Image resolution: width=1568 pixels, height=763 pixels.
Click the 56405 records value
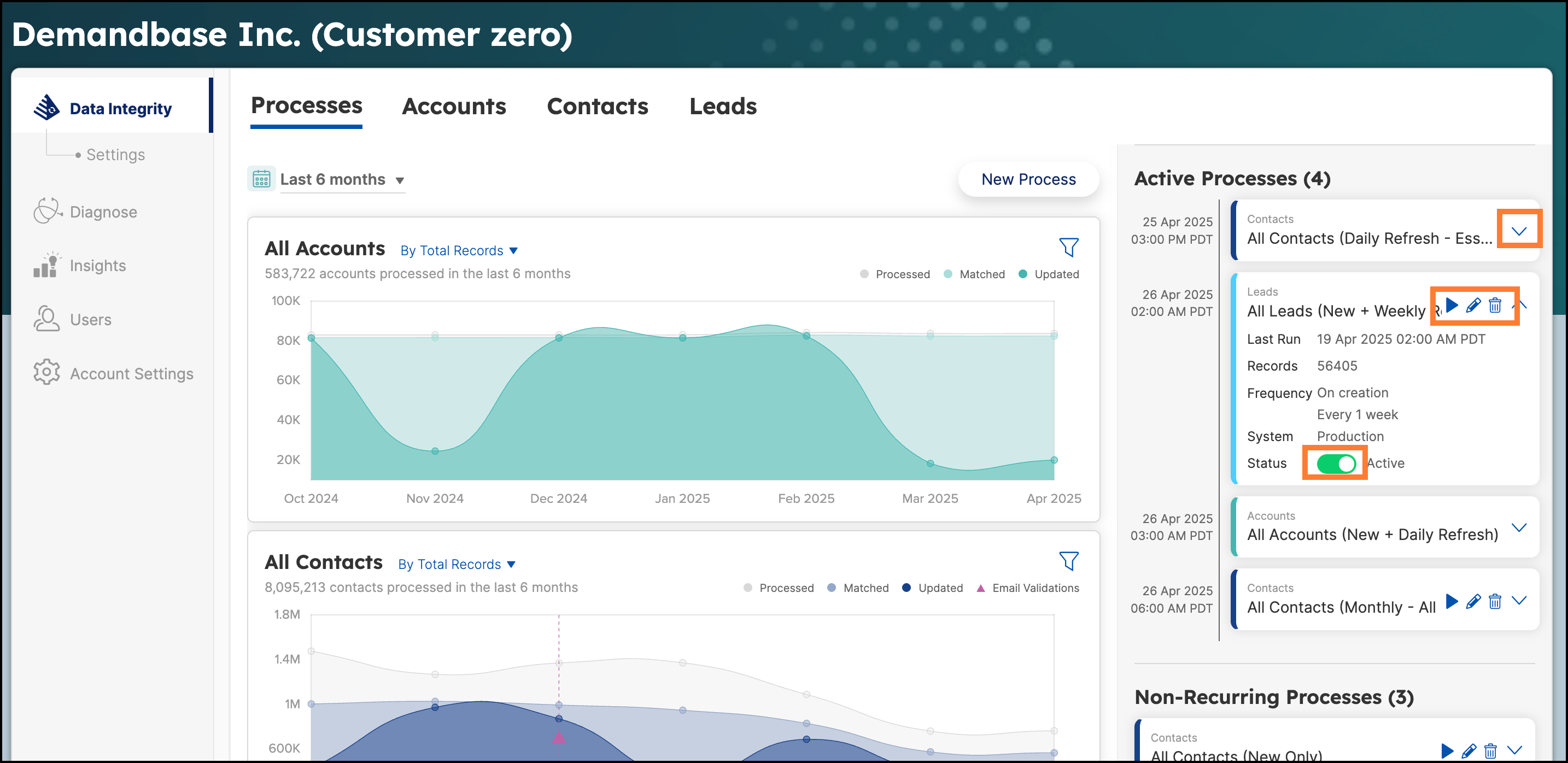tap(1337, 366)
